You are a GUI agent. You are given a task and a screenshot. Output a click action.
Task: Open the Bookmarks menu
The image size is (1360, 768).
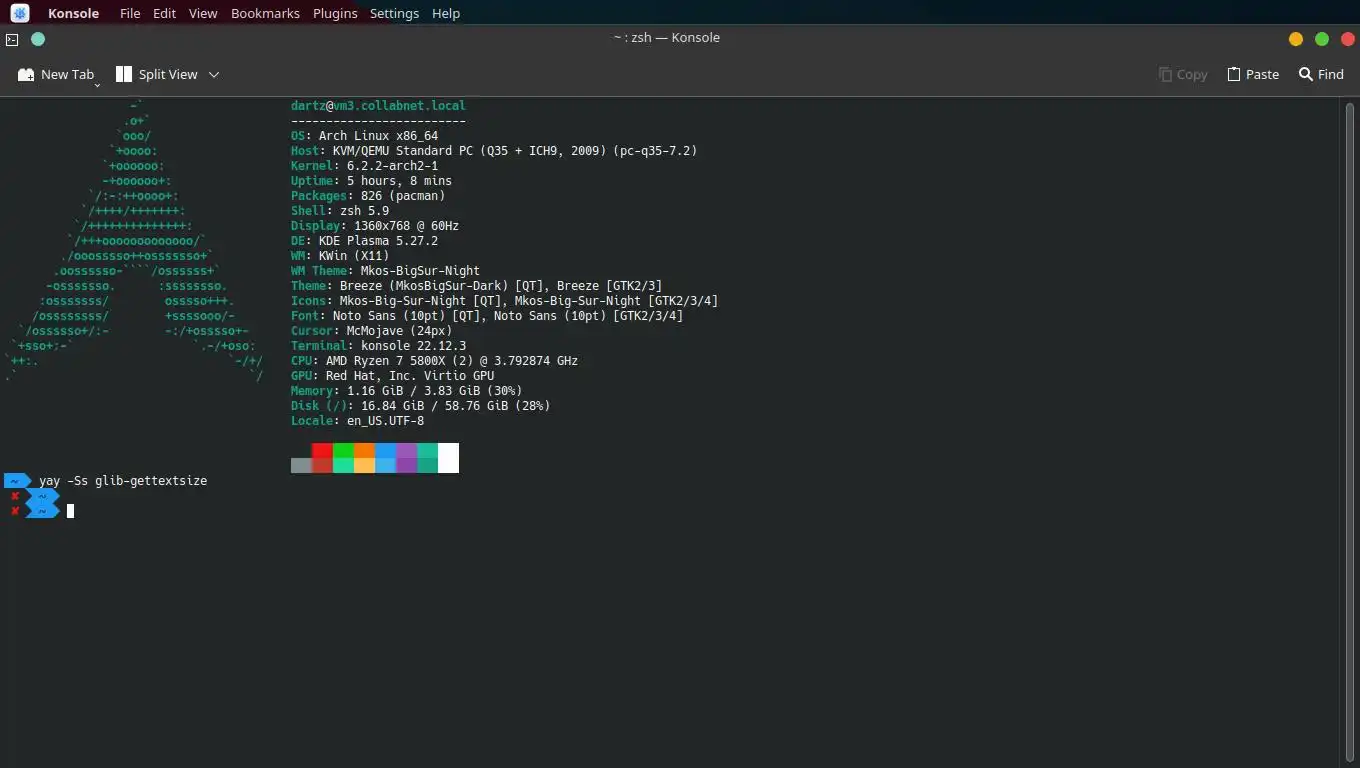pos(265,13)
